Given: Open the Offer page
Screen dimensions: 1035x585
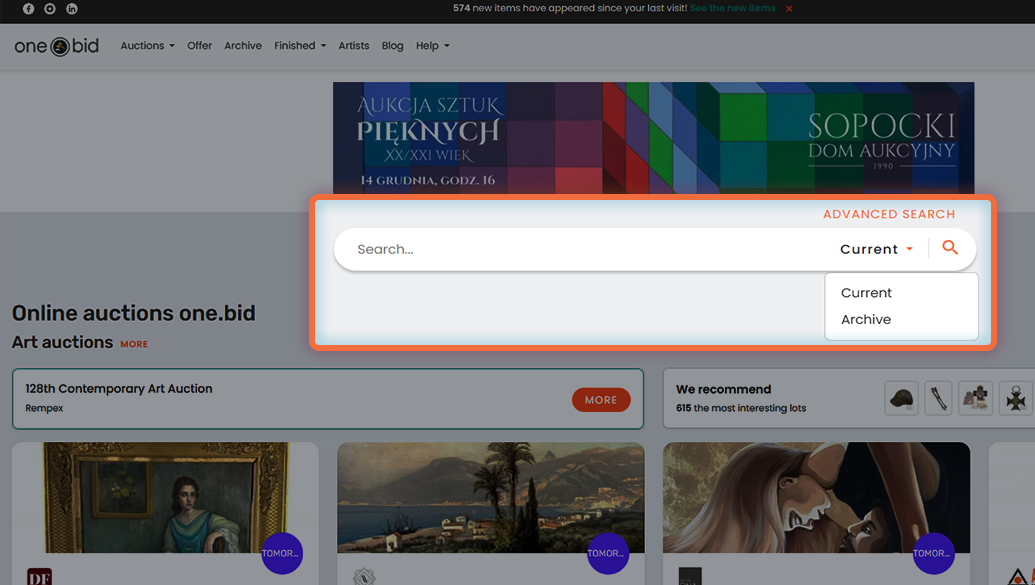Looking at the screenshot, I should click(x=199, y=46).
